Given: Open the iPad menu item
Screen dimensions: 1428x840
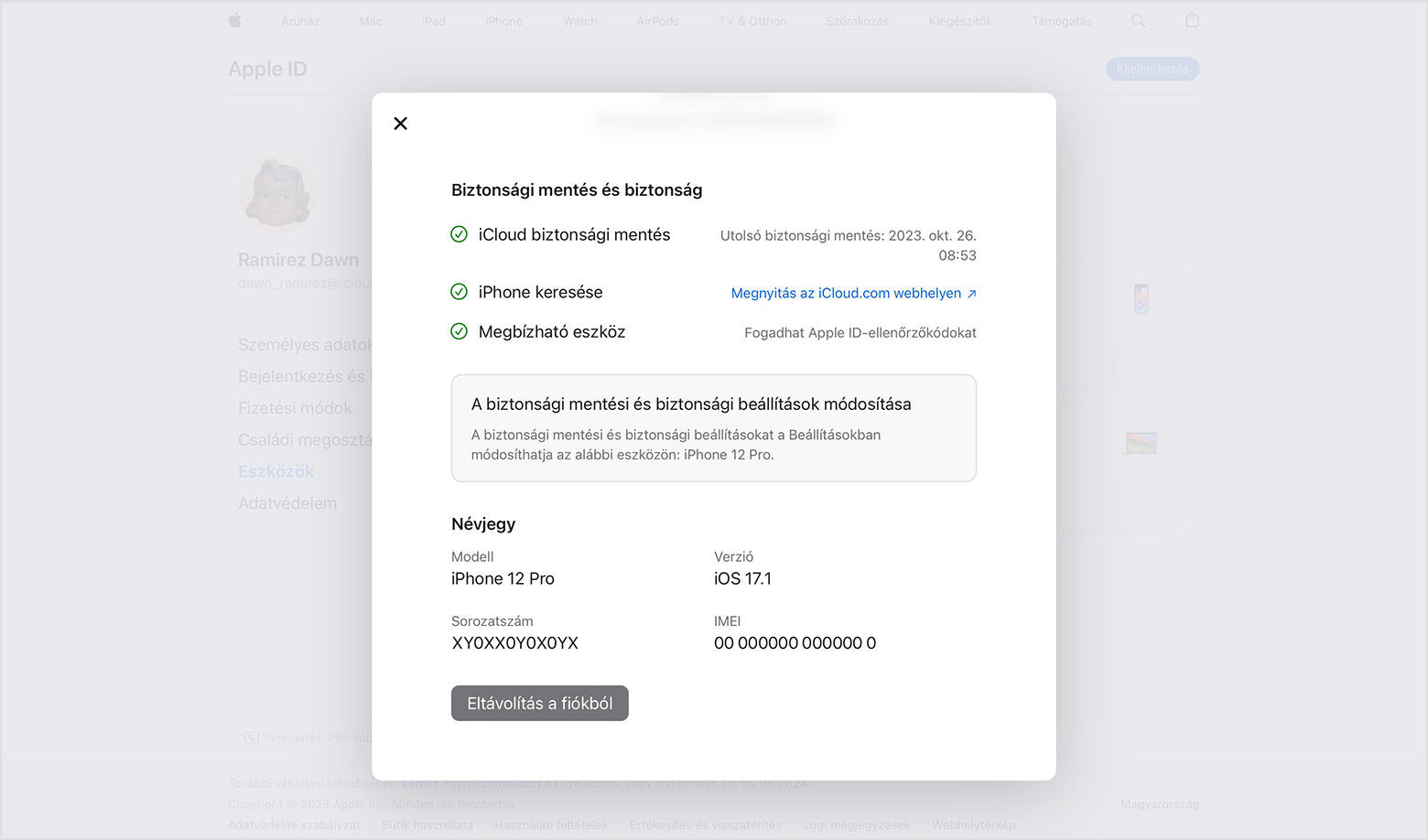Looking at the screenshot, I should 434,21.
